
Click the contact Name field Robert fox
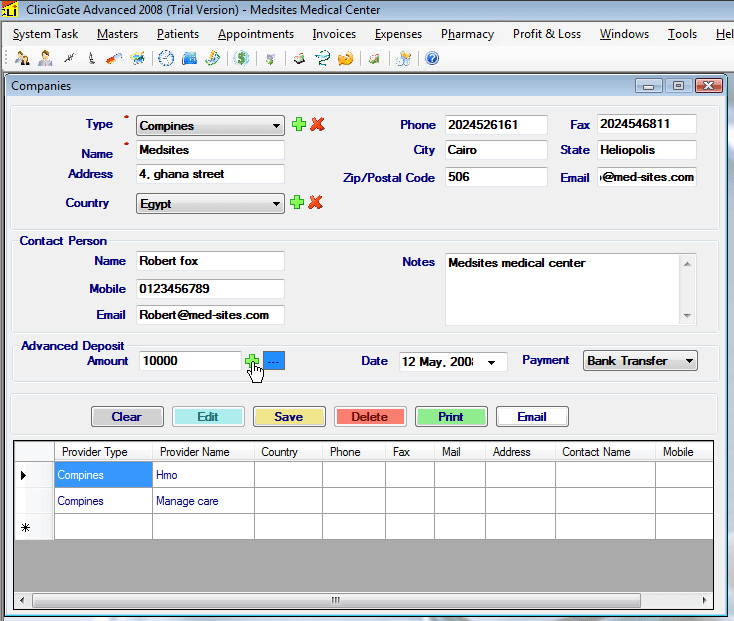[x=210, y=261]
